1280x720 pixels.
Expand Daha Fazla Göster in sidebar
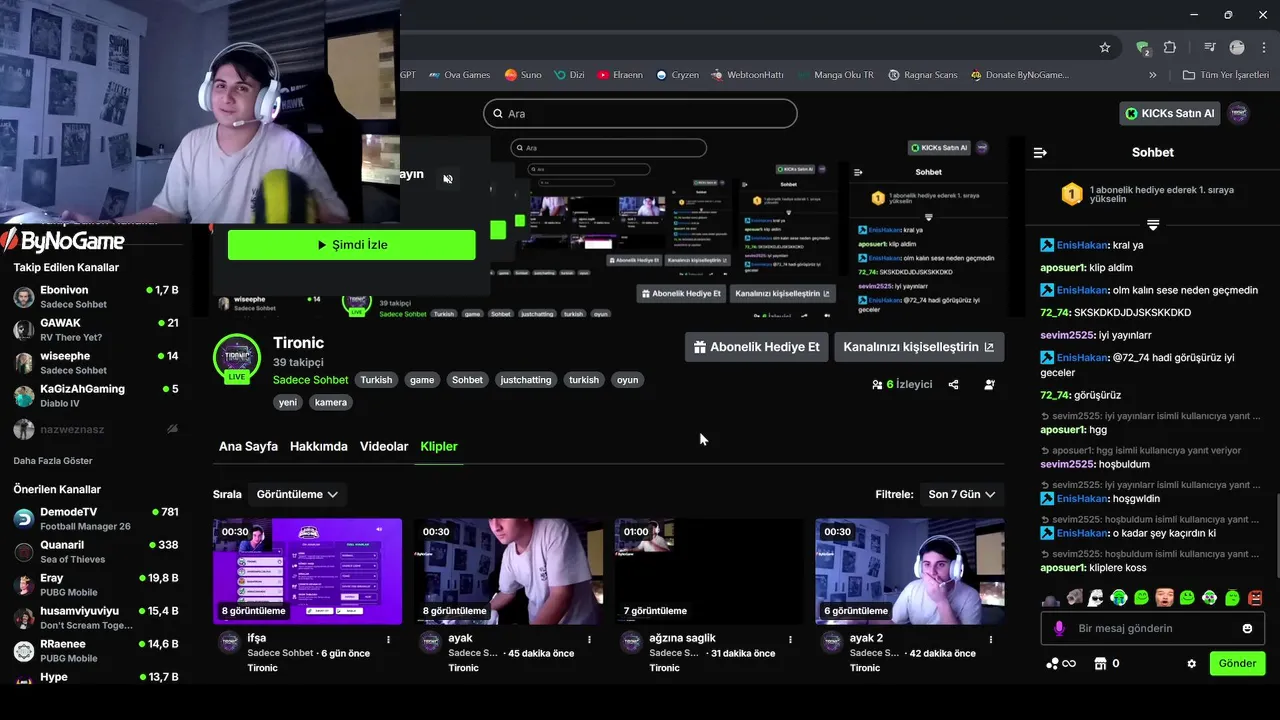[x=53, y=461]
